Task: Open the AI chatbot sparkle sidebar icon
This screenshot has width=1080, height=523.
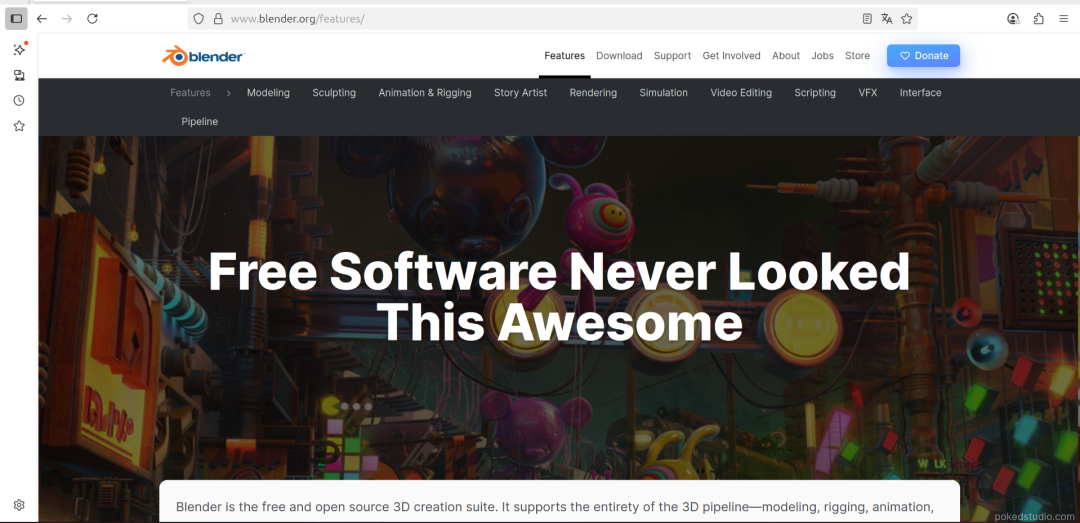Action: [19, 50]
